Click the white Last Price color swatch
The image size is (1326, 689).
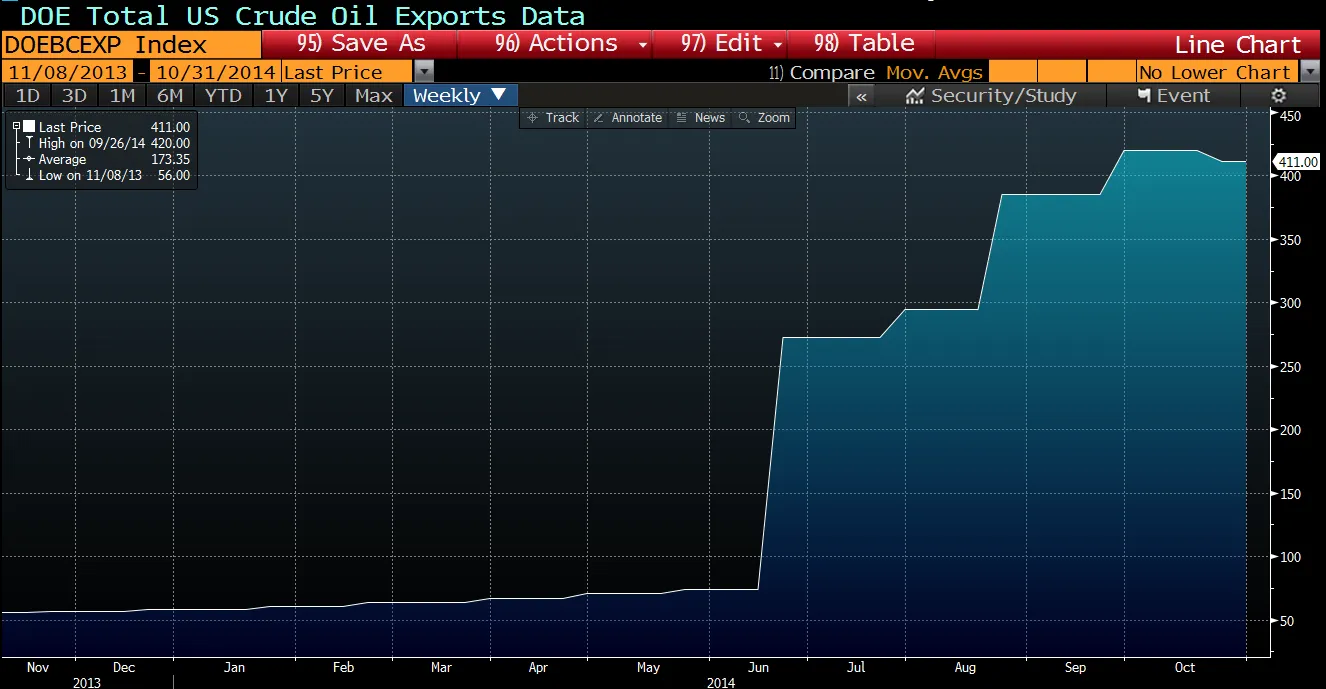click(29, 127)
